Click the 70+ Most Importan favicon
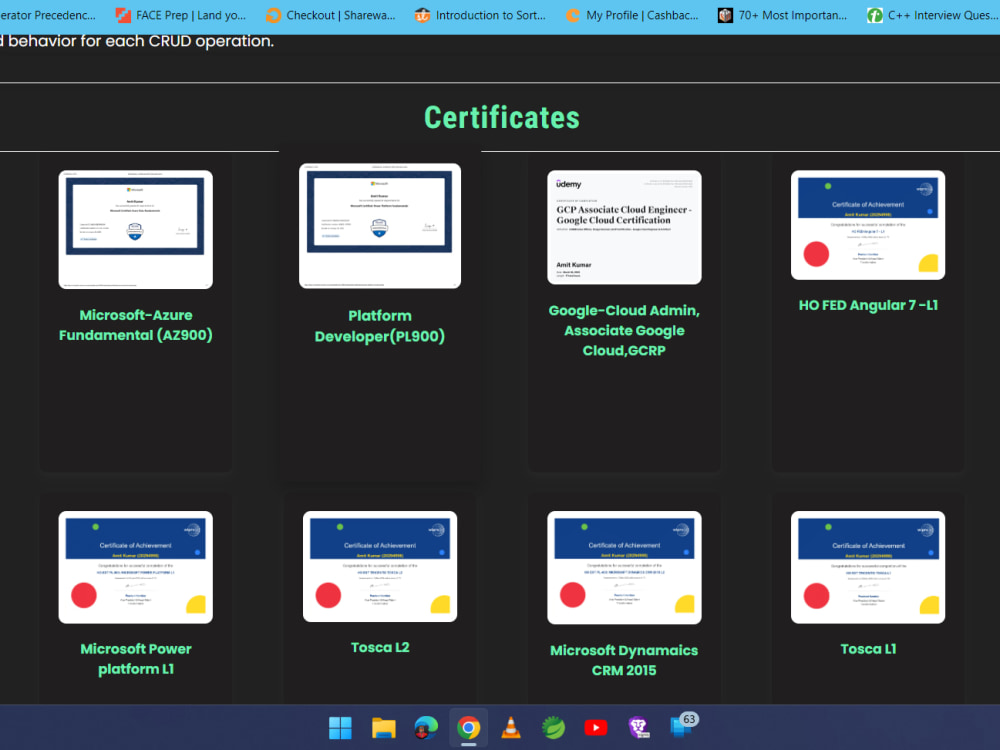Viewport: 1000px width, 750px height. tap(725, 15)
